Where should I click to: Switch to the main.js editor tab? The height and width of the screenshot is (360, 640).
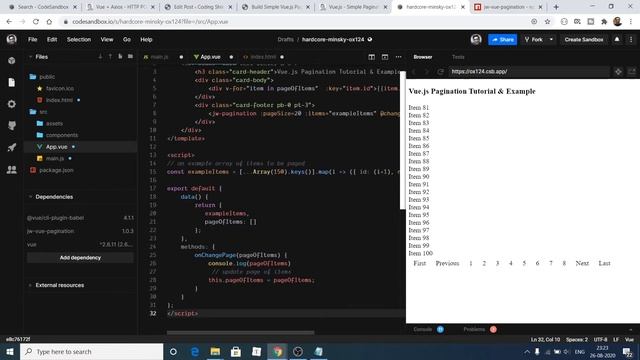coord(160,57)
